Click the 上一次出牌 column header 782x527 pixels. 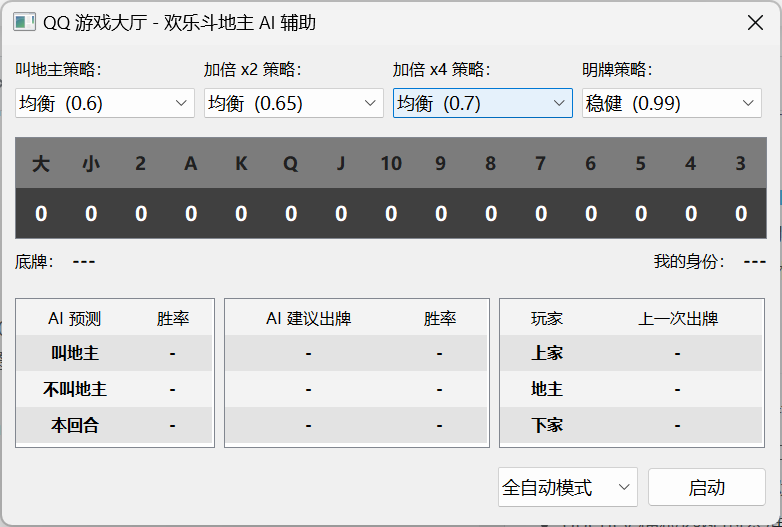[678, 318]
